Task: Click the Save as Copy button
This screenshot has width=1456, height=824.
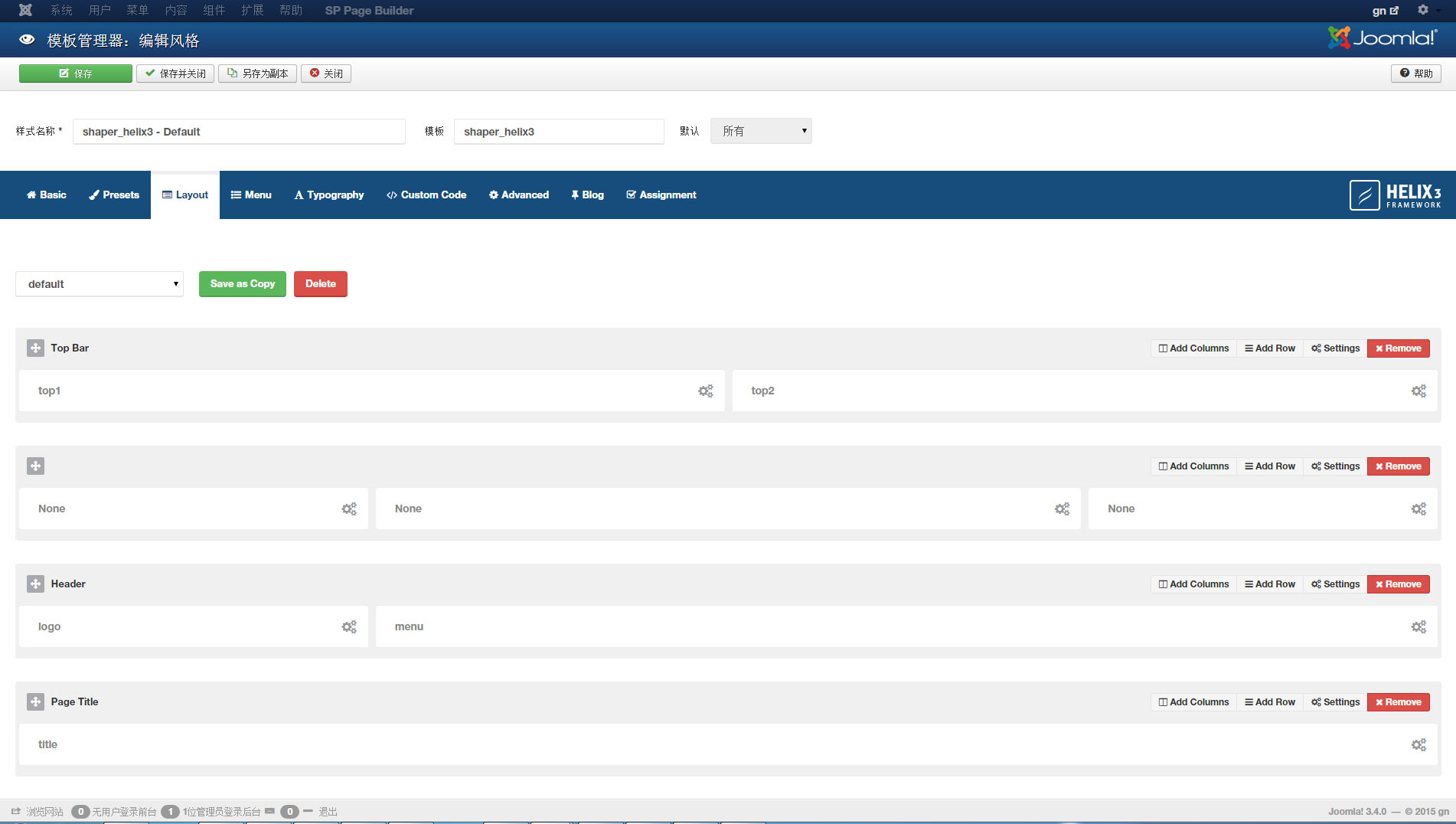Action: point(242,284)
